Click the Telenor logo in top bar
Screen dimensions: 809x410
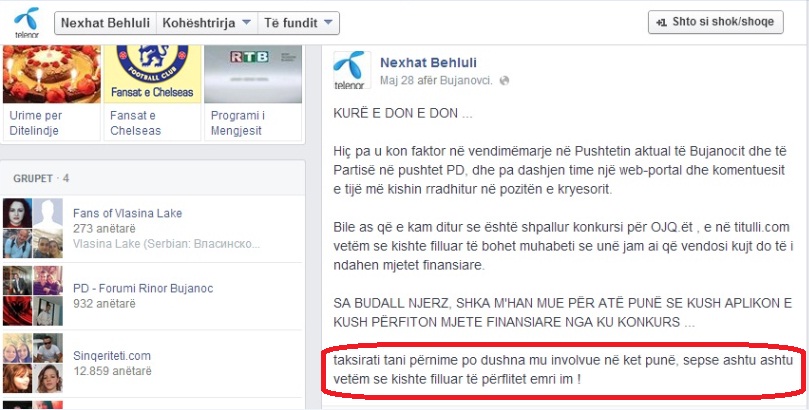coord(26,23)
